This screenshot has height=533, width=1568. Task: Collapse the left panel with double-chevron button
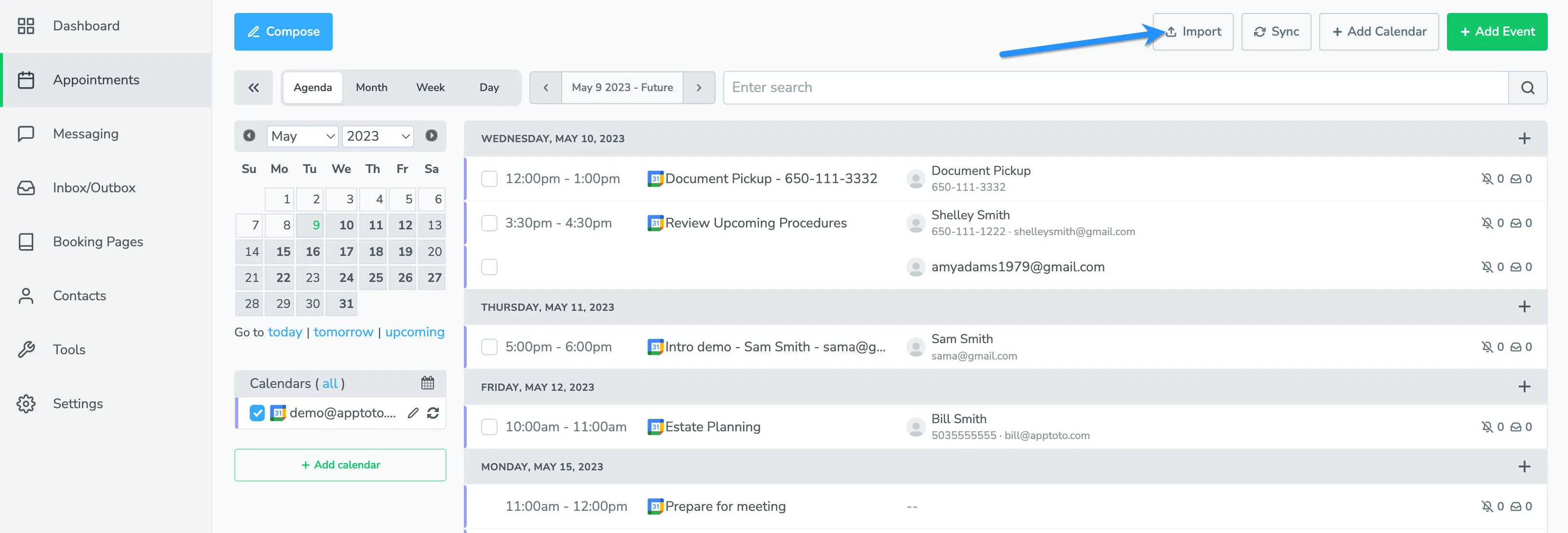point(253,87)
